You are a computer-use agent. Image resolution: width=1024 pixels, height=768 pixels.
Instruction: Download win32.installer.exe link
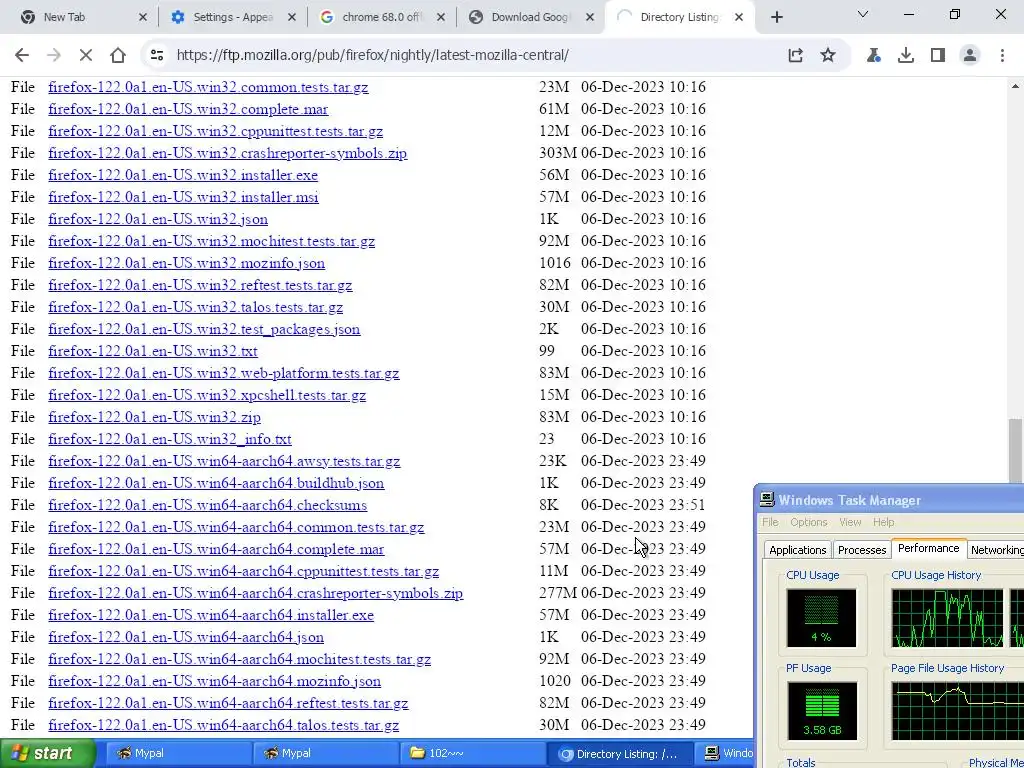(x=183, y=175)
